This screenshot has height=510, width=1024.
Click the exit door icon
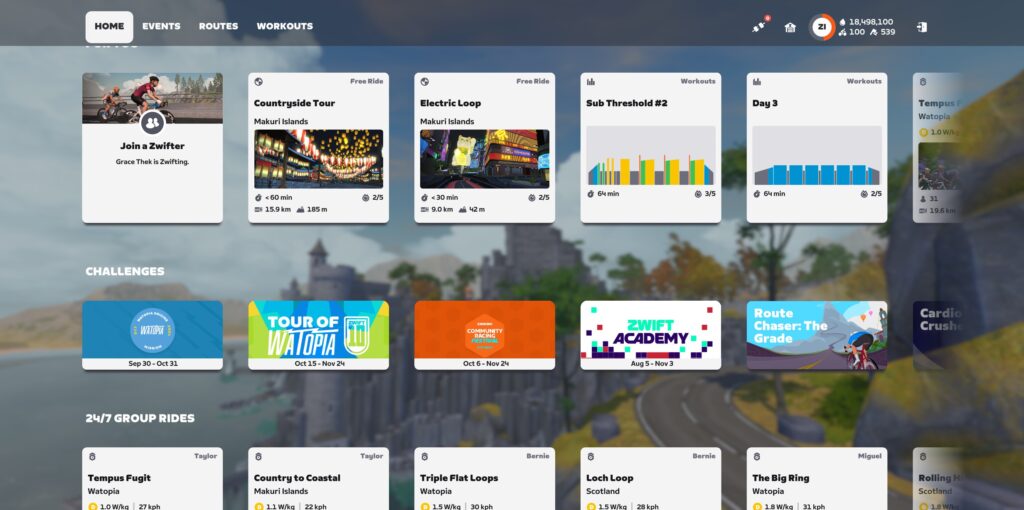921,27
